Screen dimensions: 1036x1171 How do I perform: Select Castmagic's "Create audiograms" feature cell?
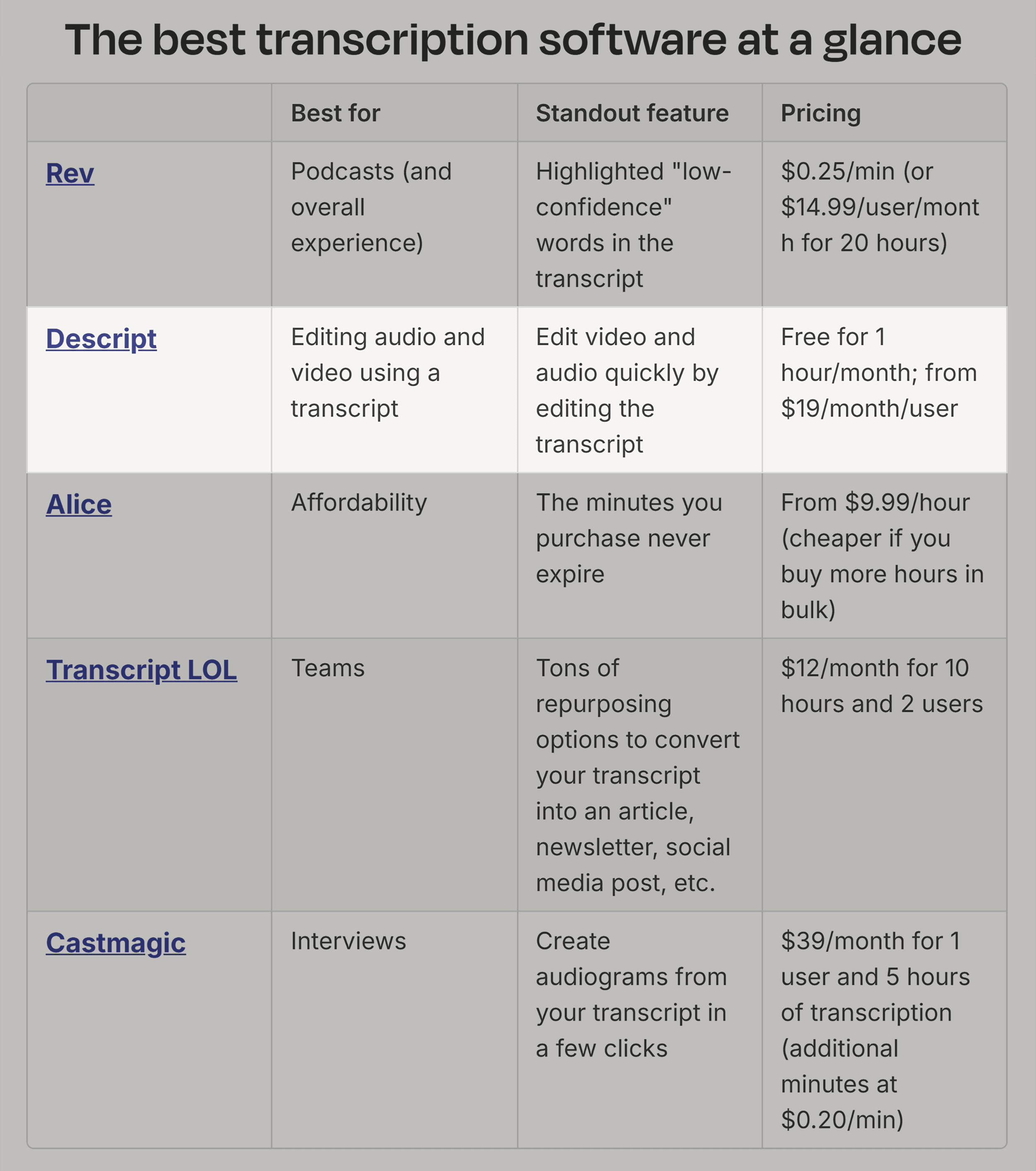[631, 994]
